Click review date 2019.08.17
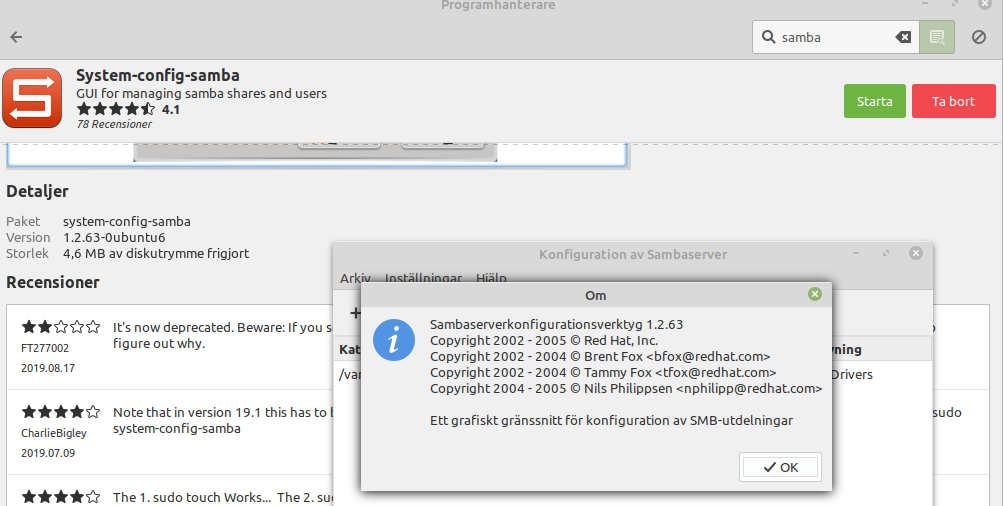Viewport: 1003px width, 506px height. pyautogui.click(x=48, y=368)
